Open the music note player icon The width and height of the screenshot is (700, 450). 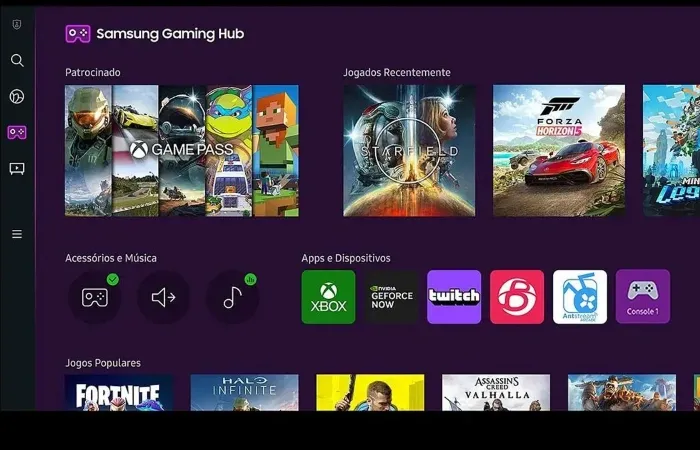[x=232, y=297]
